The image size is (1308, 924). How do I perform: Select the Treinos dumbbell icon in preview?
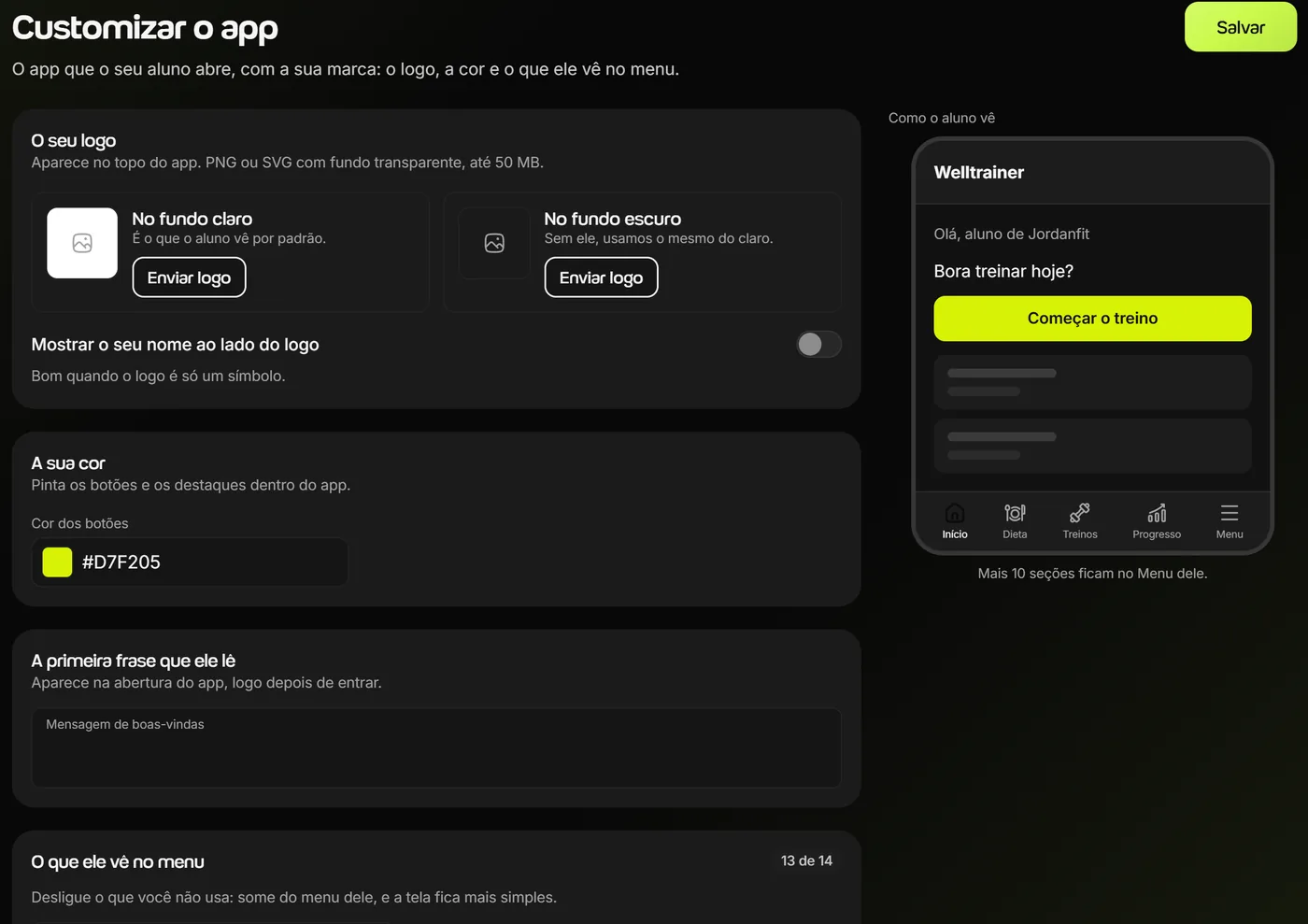coord(1080,513)
